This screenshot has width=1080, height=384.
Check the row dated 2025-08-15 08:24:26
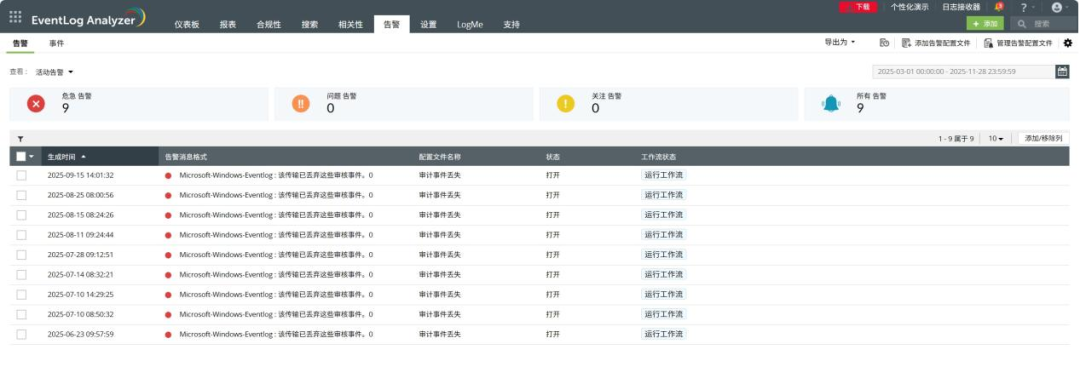point(21,215)
